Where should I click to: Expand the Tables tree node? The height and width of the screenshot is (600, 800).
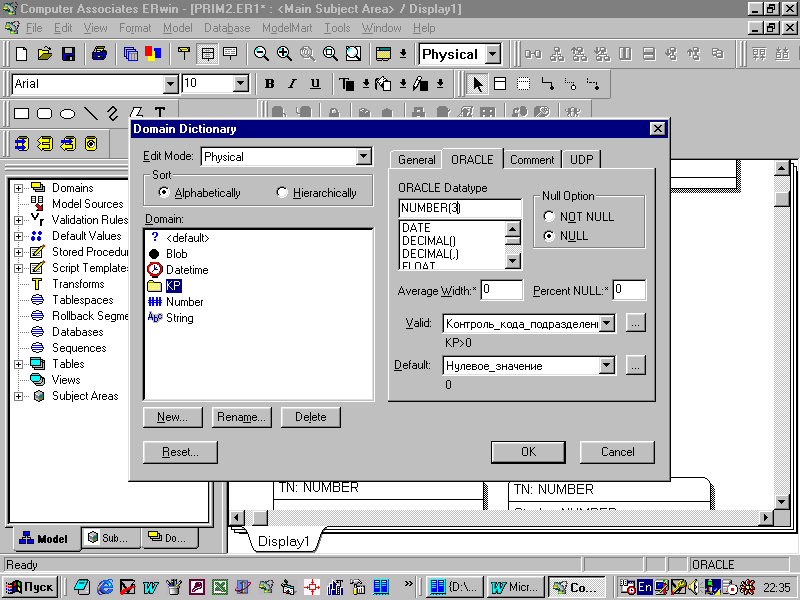click(18, 364)
